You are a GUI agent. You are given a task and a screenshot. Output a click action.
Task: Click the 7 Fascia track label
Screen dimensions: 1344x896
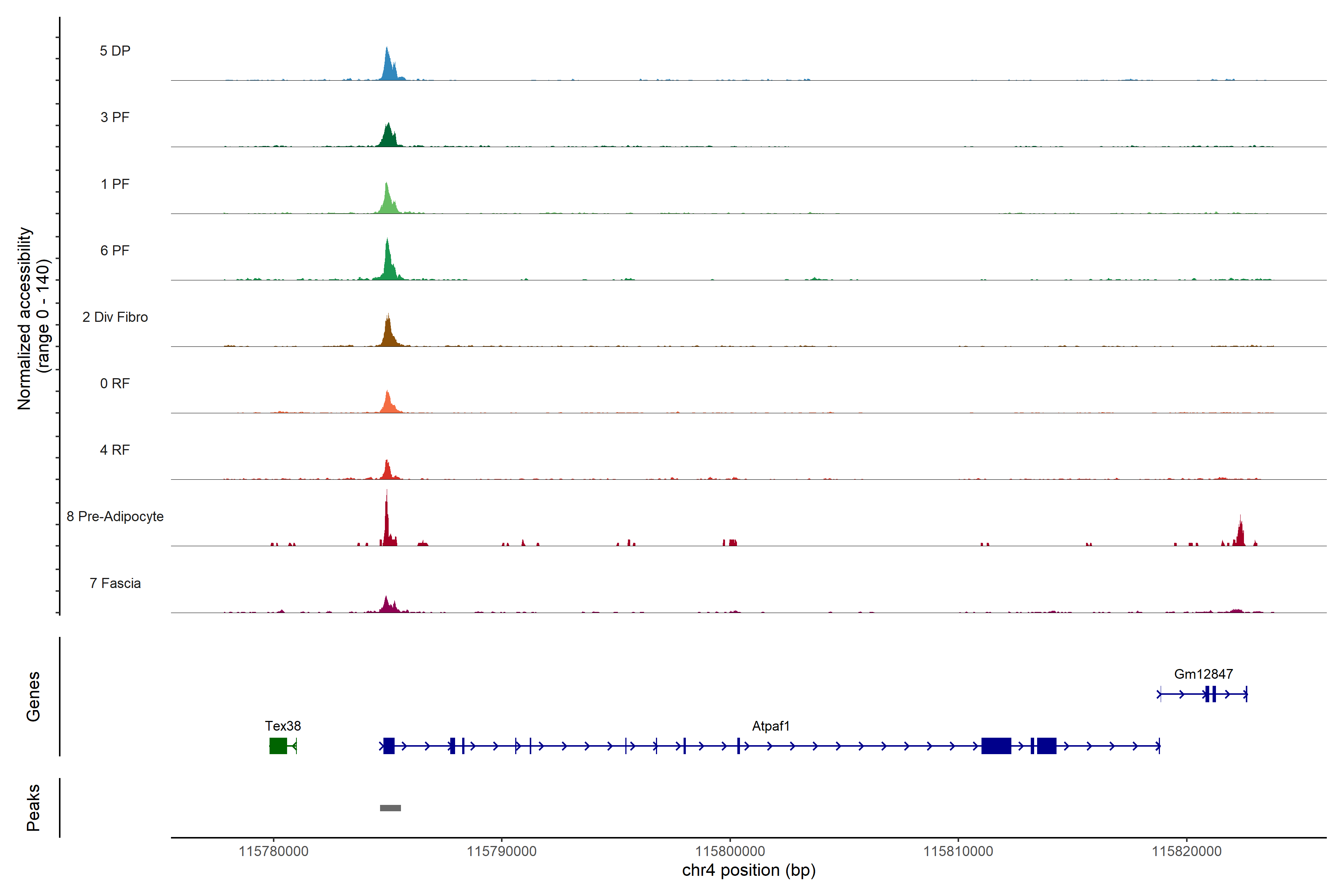click(115, 583)
